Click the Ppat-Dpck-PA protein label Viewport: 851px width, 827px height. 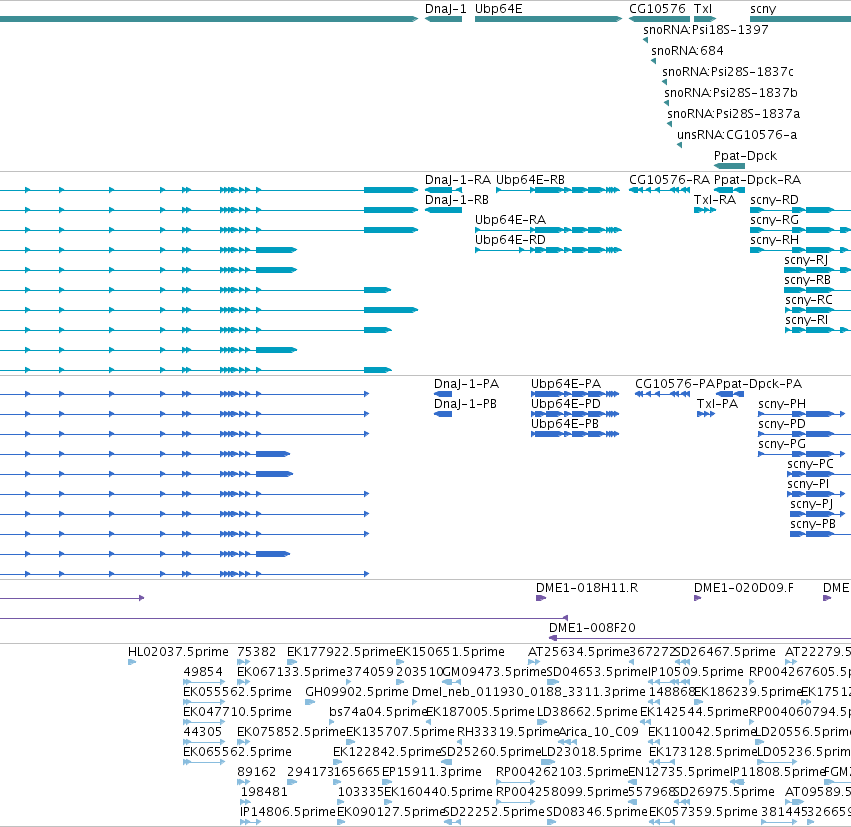point(759,384)
